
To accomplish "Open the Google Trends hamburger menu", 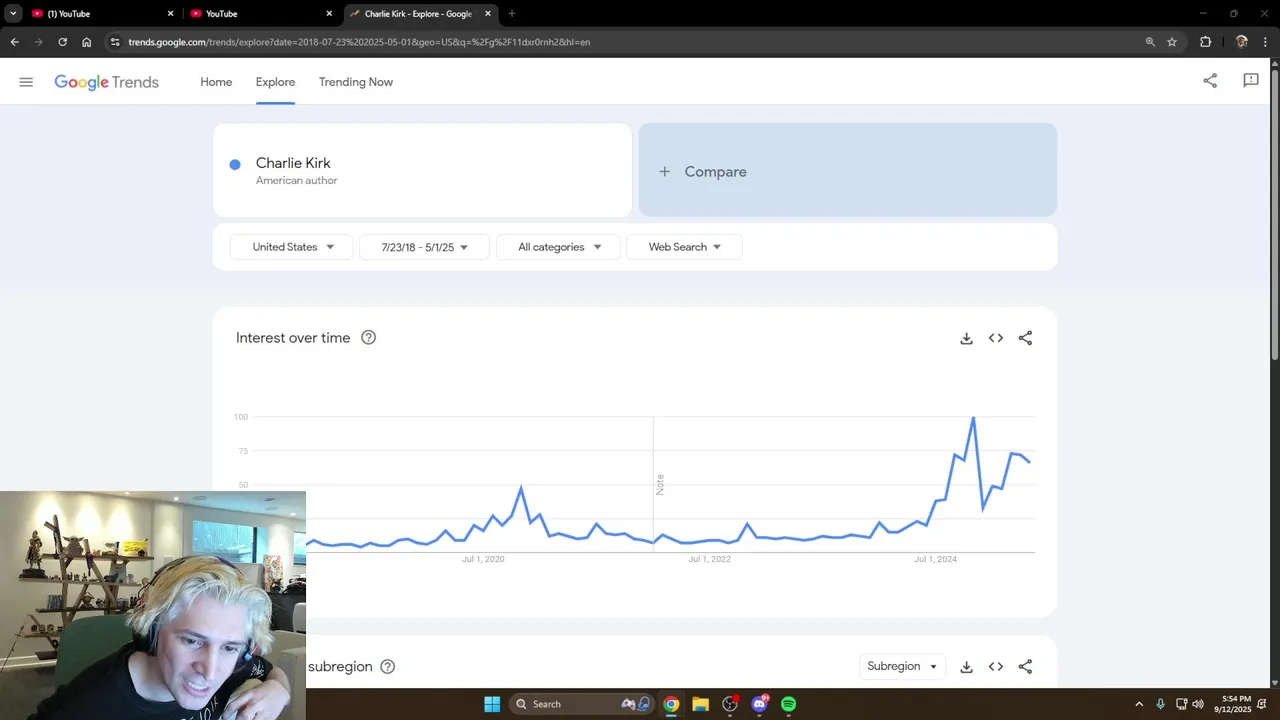I will (x=26, y=82).
